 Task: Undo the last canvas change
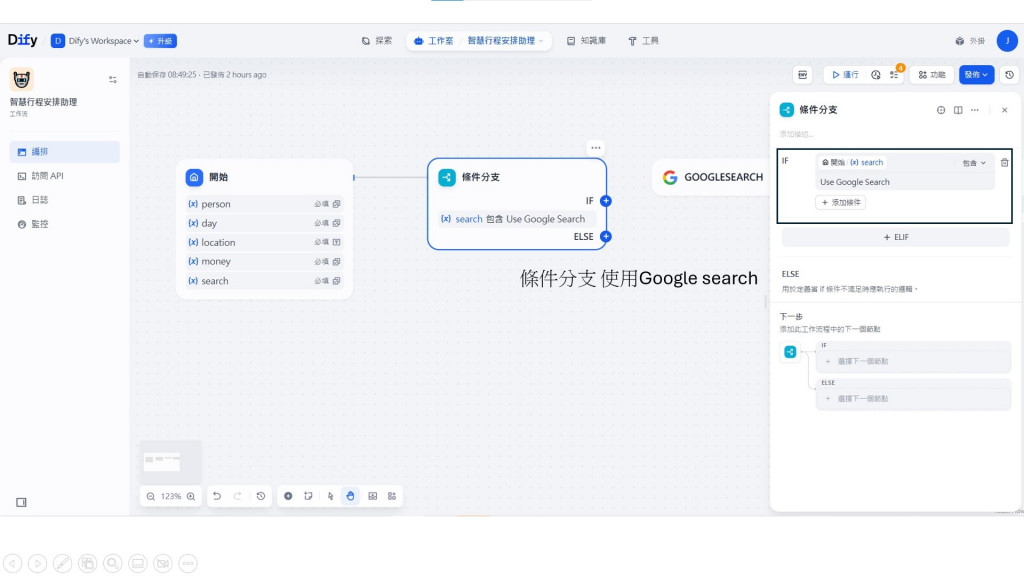[217, 496]
